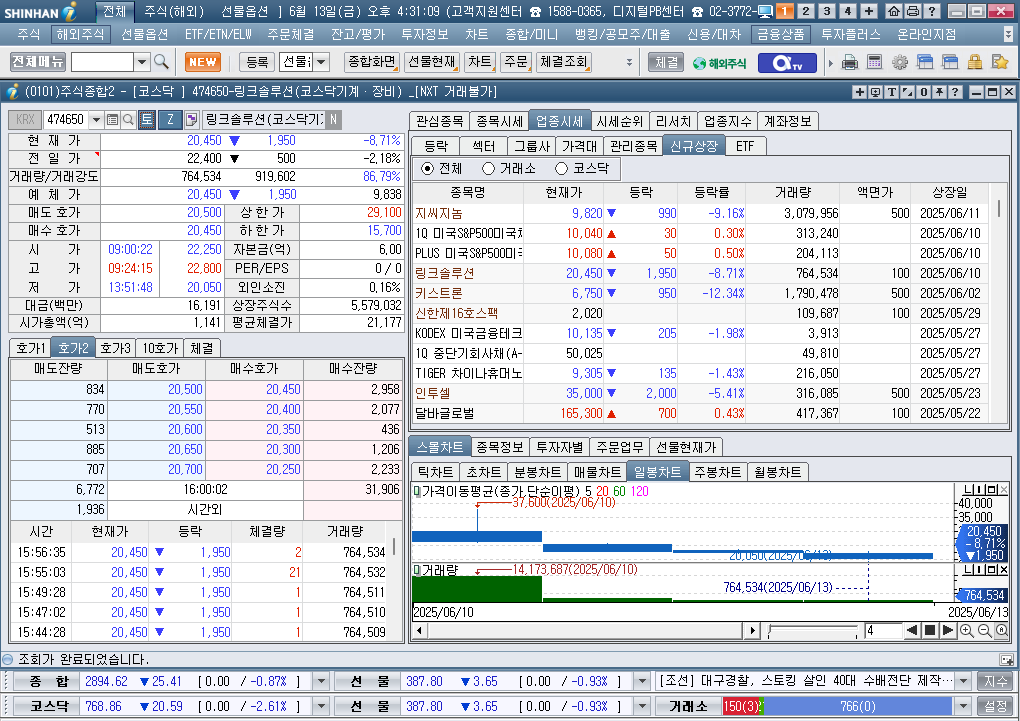Click chart scrollbar left arrow

pos(419,630)
